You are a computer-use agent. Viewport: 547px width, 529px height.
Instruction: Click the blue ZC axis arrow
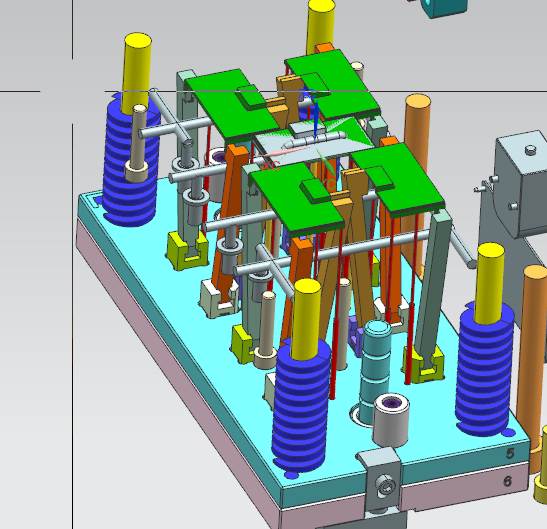pyautogui.click(x=315, y=120)
